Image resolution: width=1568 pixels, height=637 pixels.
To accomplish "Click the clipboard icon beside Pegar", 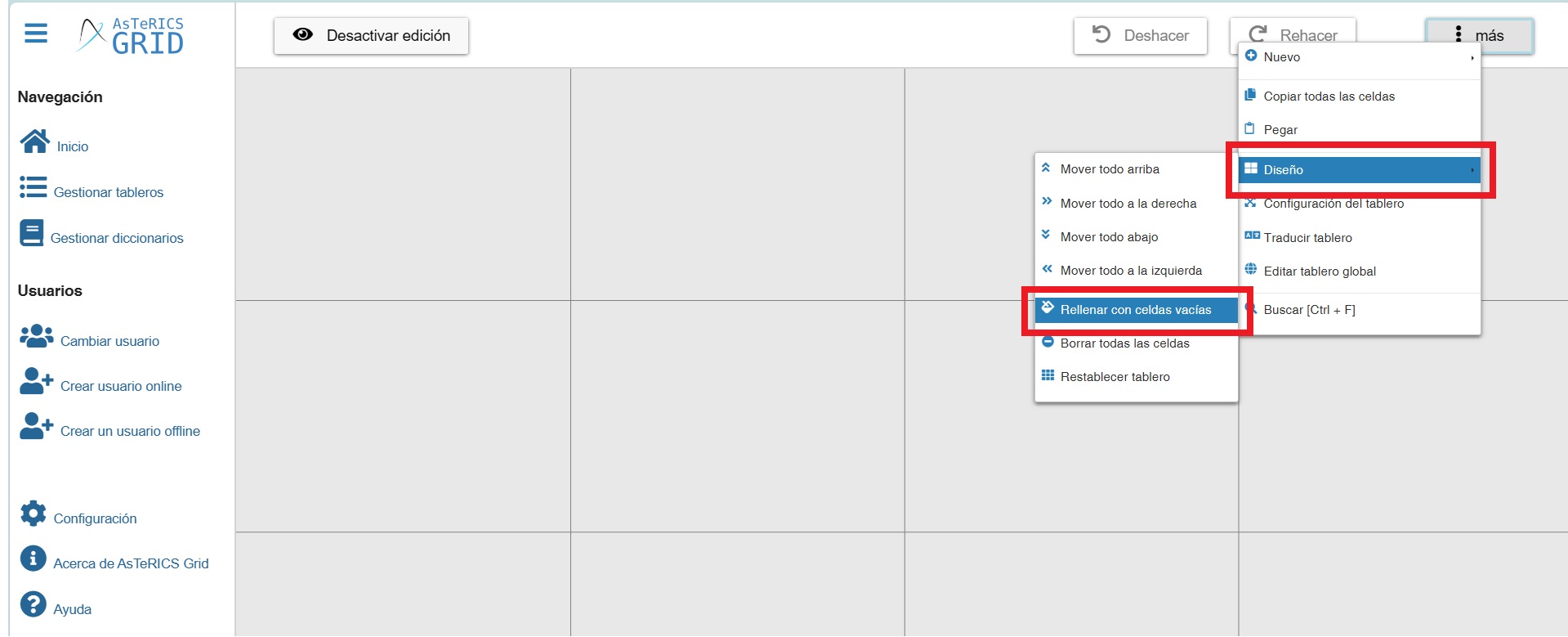I will pyautogui.click(x=1249, y=128).
